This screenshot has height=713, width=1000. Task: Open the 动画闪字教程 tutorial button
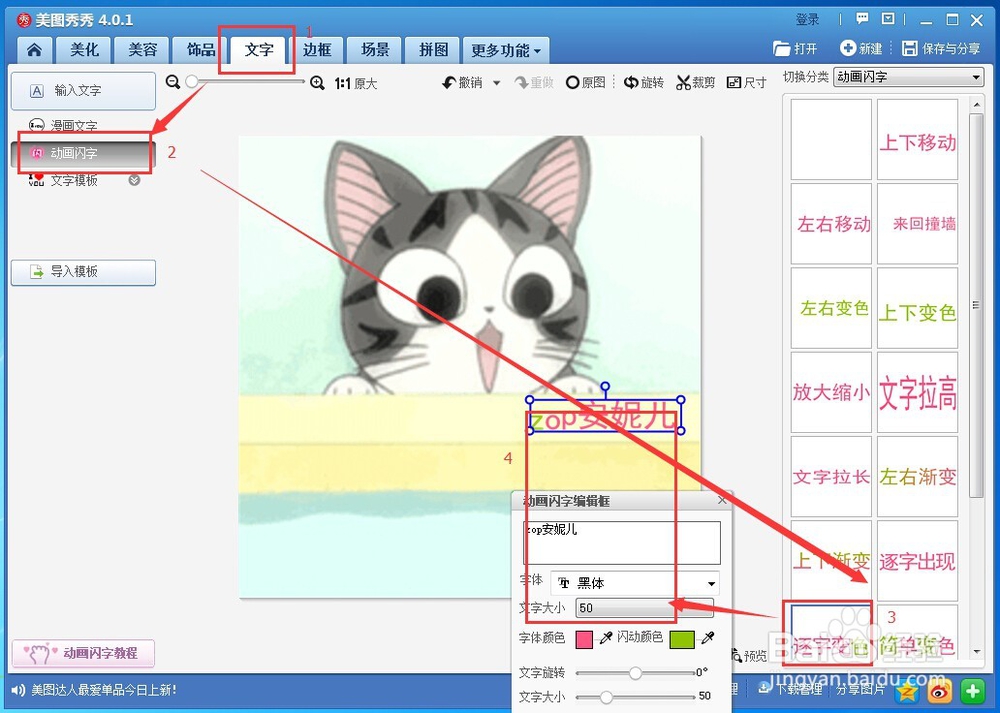83,653
